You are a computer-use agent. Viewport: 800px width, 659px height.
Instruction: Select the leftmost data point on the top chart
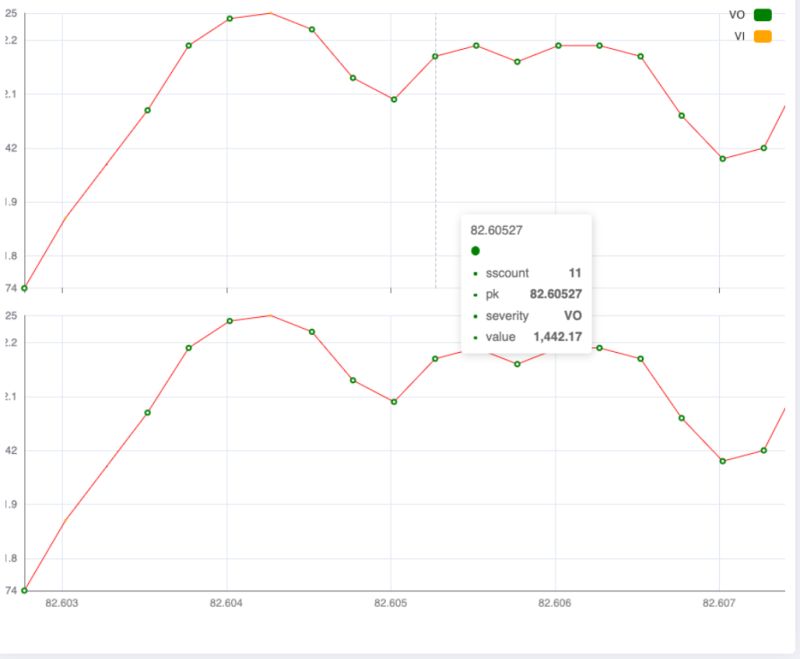click(x=22, y=289)
